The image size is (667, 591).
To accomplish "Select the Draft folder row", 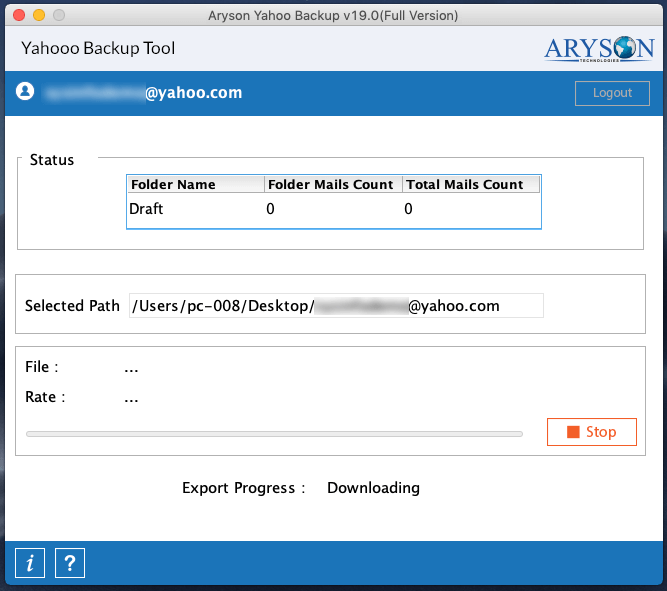I will (334, 208).
